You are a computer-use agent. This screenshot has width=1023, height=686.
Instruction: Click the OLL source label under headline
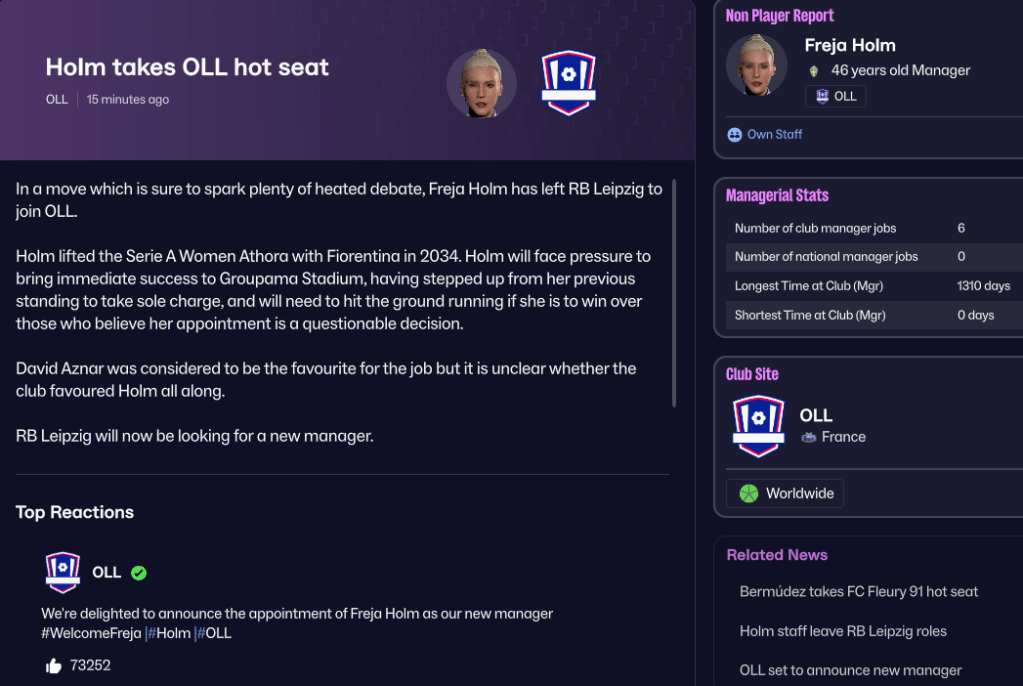click(57, 99)
